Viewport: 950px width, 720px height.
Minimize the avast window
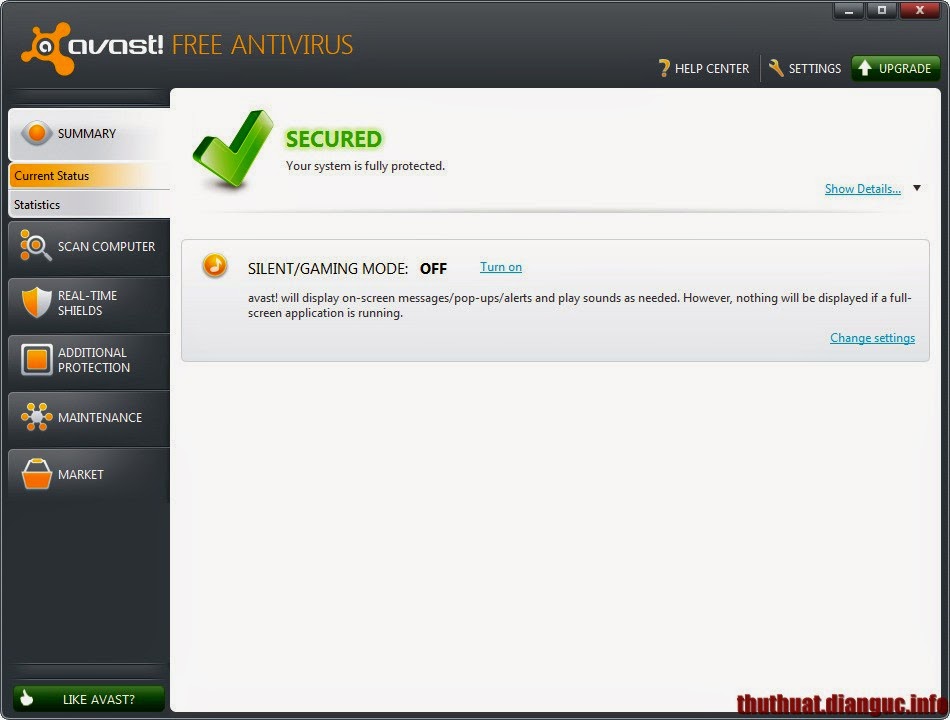(849, 10)
